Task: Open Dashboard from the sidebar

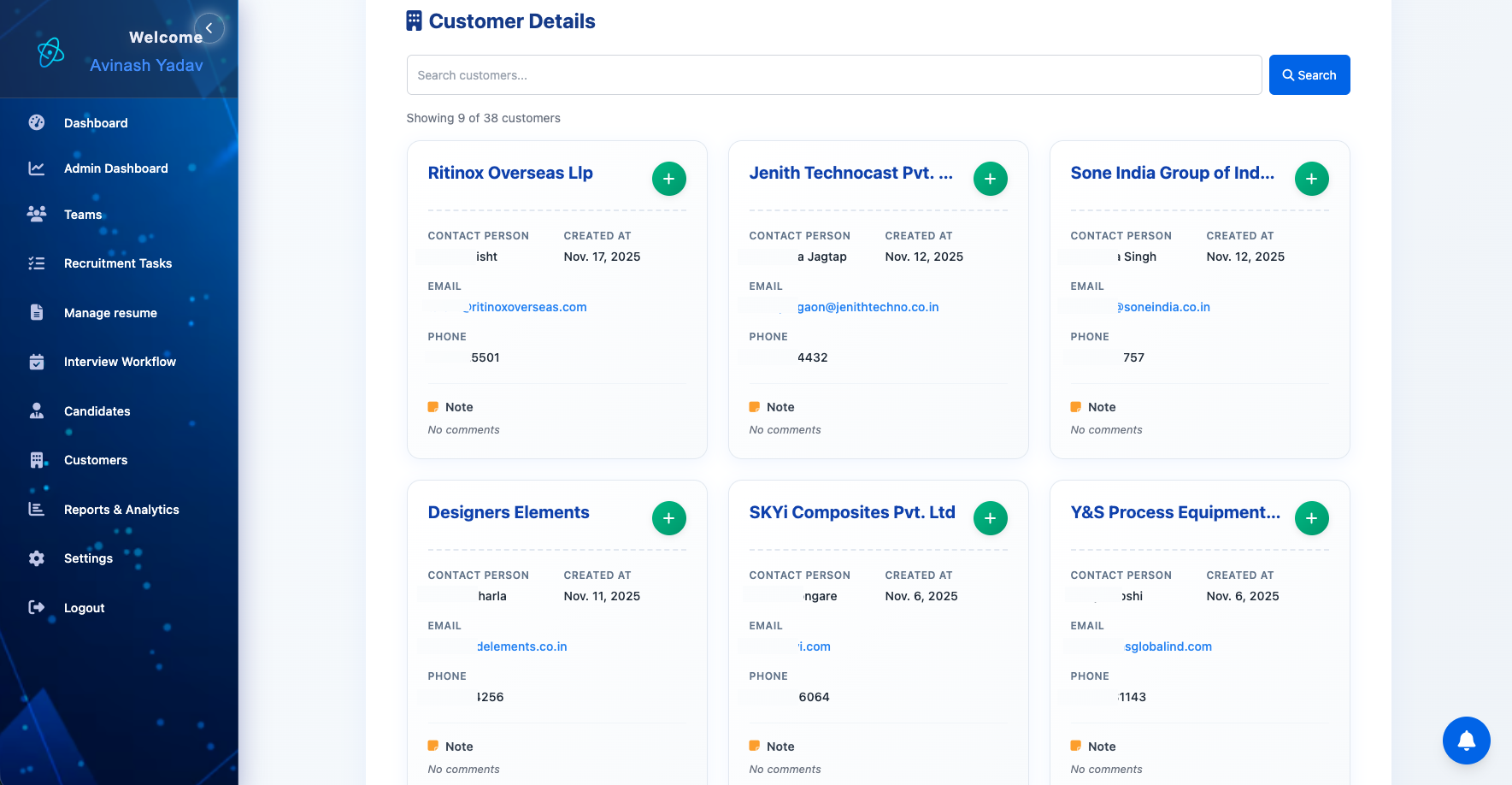Action: [x=96, y=123]
